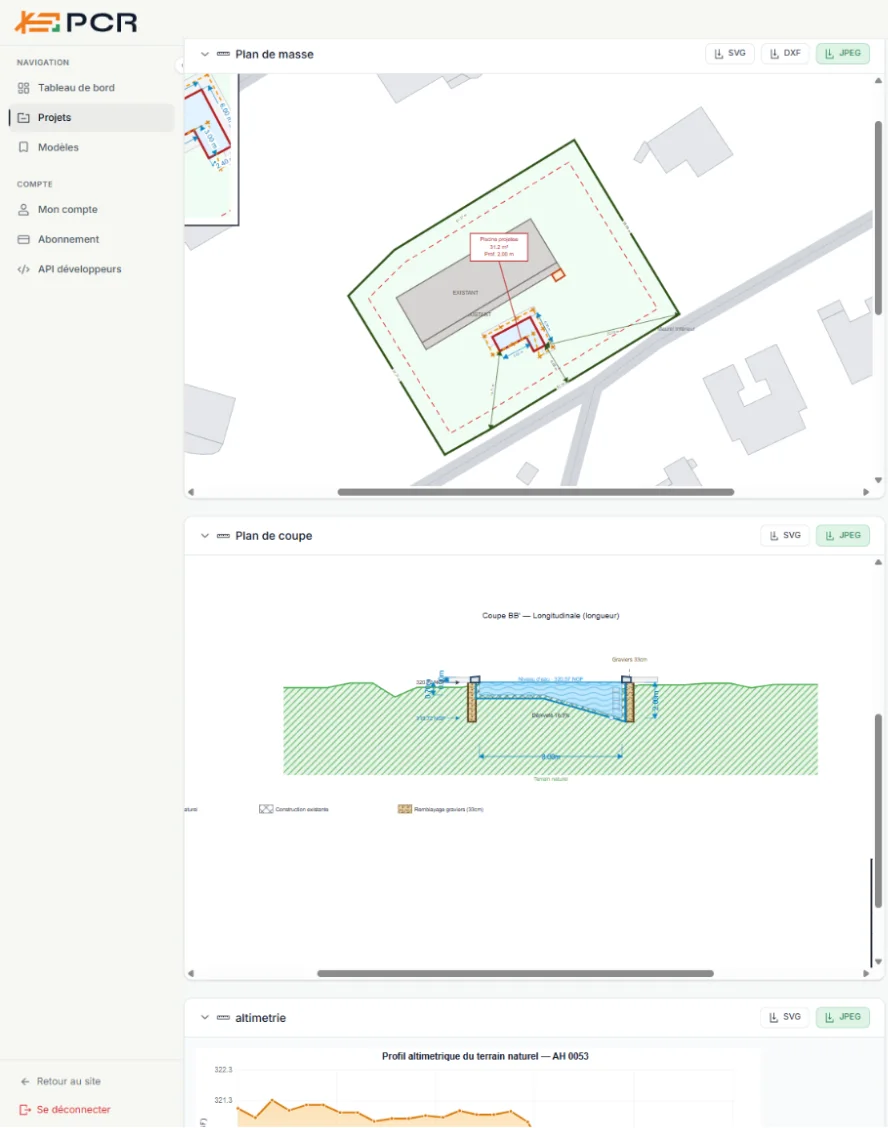Click the API développeurs code icon

click(24, 269)
